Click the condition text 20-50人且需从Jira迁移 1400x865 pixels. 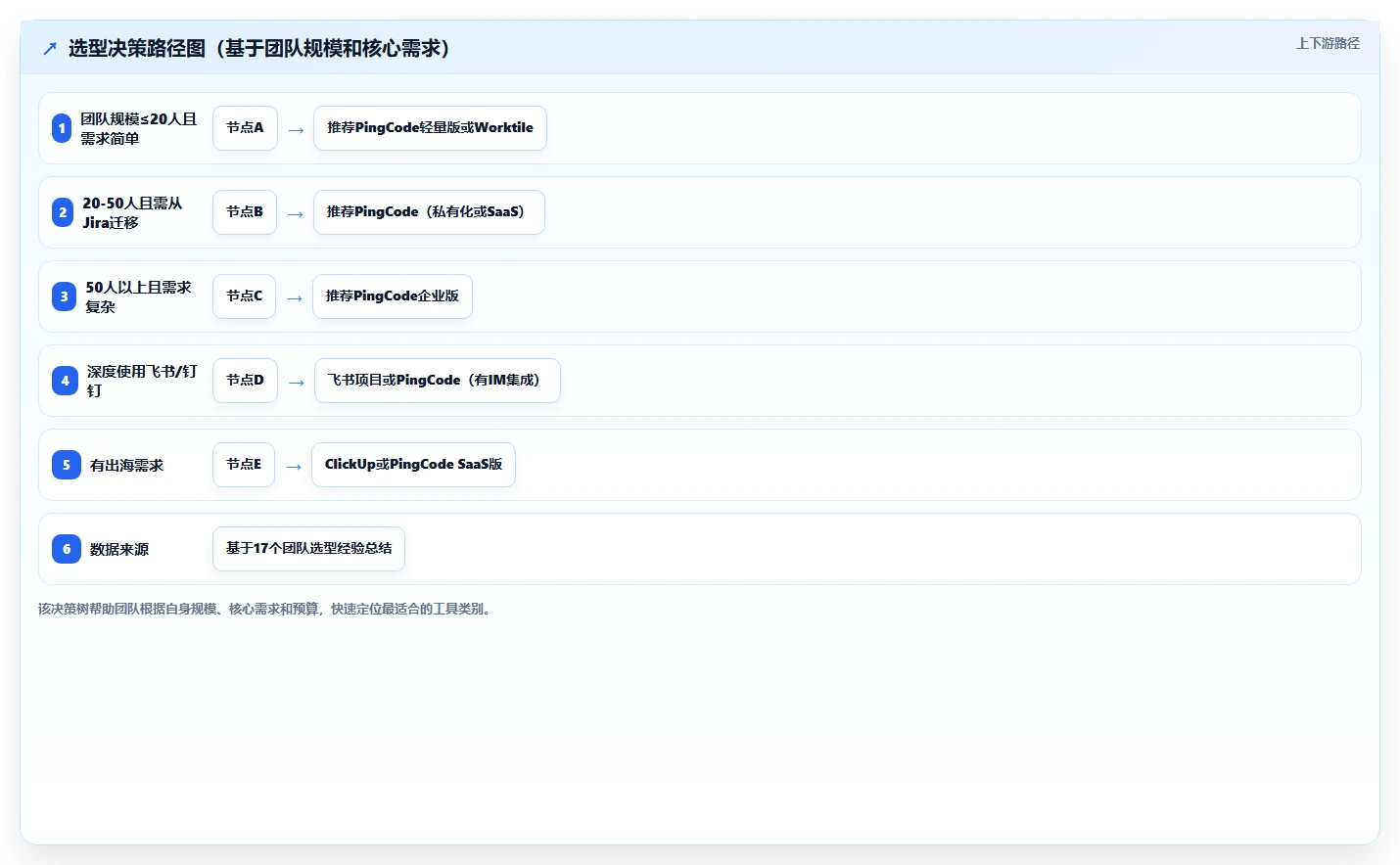(x=132, y=212)
